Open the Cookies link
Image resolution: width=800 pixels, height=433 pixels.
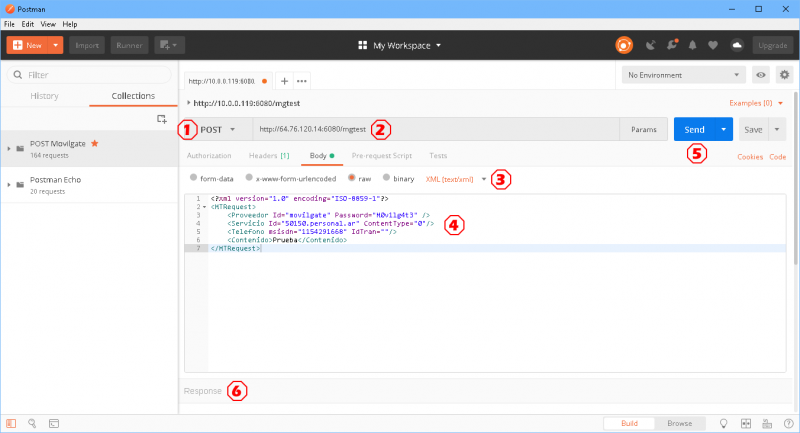click(749, 157)
